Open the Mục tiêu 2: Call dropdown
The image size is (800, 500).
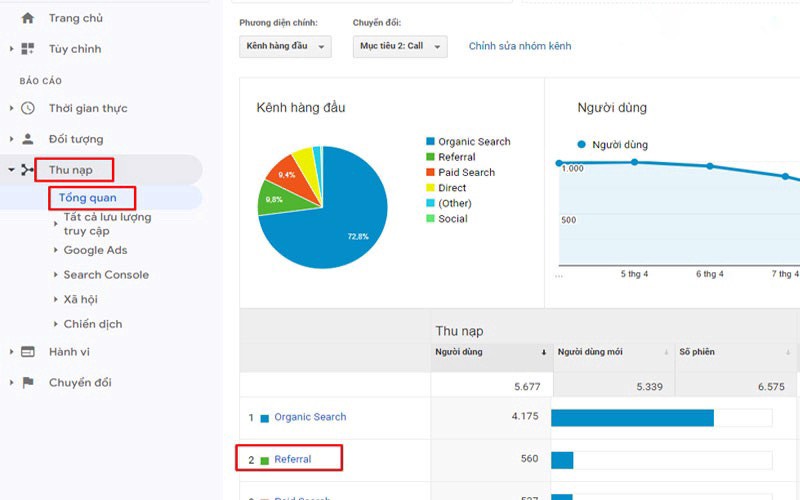click(x=400, y=46)
